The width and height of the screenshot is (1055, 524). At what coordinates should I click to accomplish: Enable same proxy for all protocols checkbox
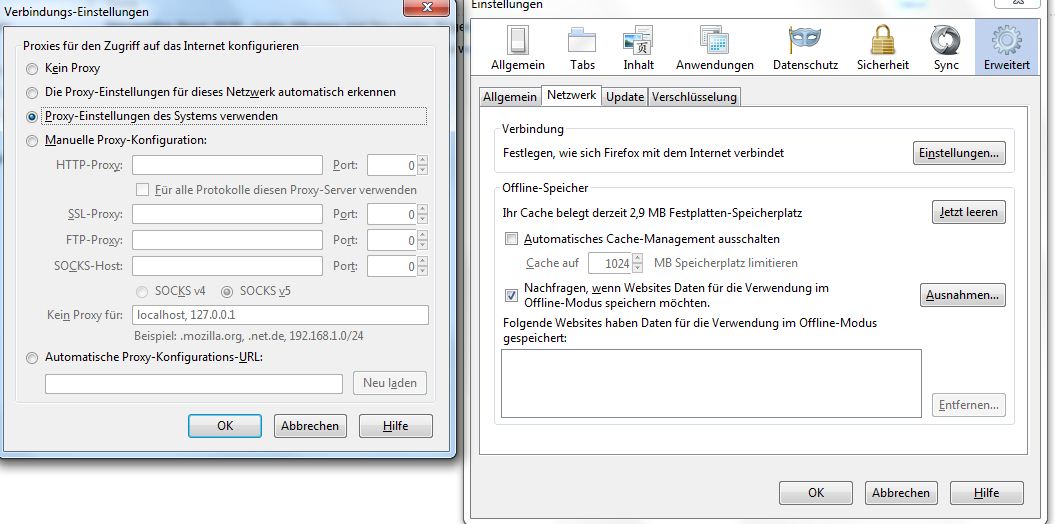coord(142,190)
